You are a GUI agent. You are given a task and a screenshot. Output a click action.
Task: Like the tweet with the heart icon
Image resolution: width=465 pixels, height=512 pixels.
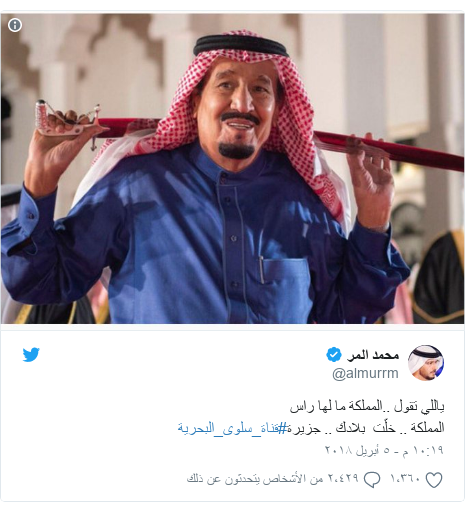pyautogui.click(x=434, y=480)
